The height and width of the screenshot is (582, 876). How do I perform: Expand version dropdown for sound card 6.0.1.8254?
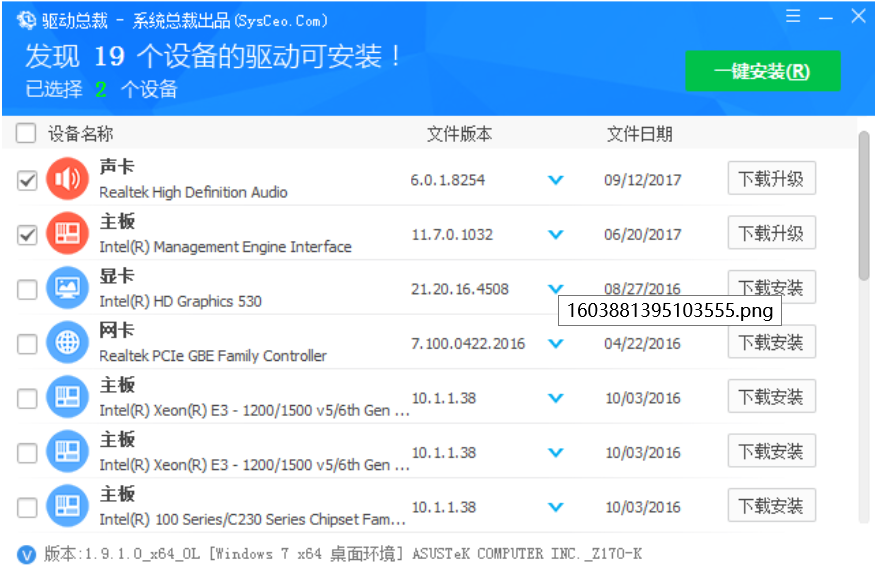pos(556,180)
